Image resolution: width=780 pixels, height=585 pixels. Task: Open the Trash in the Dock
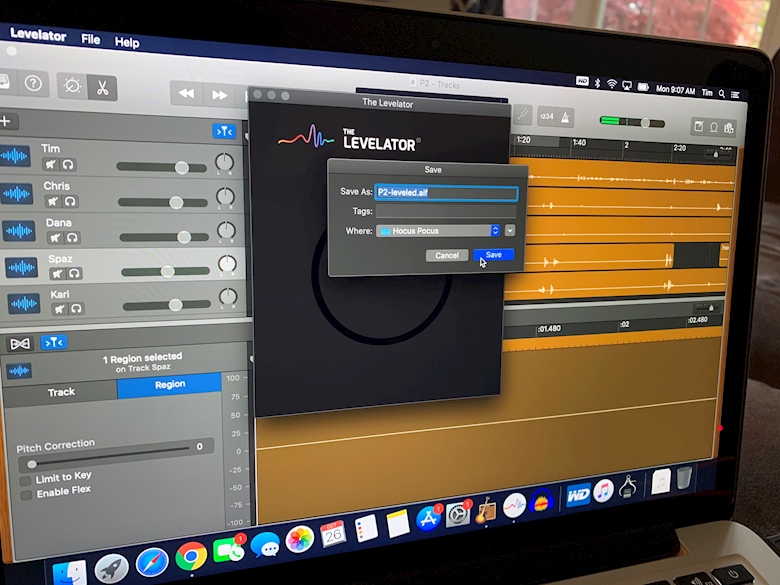tap(684, 478)
